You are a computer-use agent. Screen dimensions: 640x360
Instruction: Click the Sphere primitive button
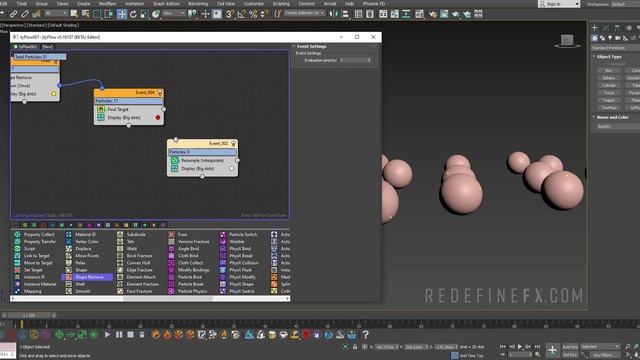[x=609, y=78]
